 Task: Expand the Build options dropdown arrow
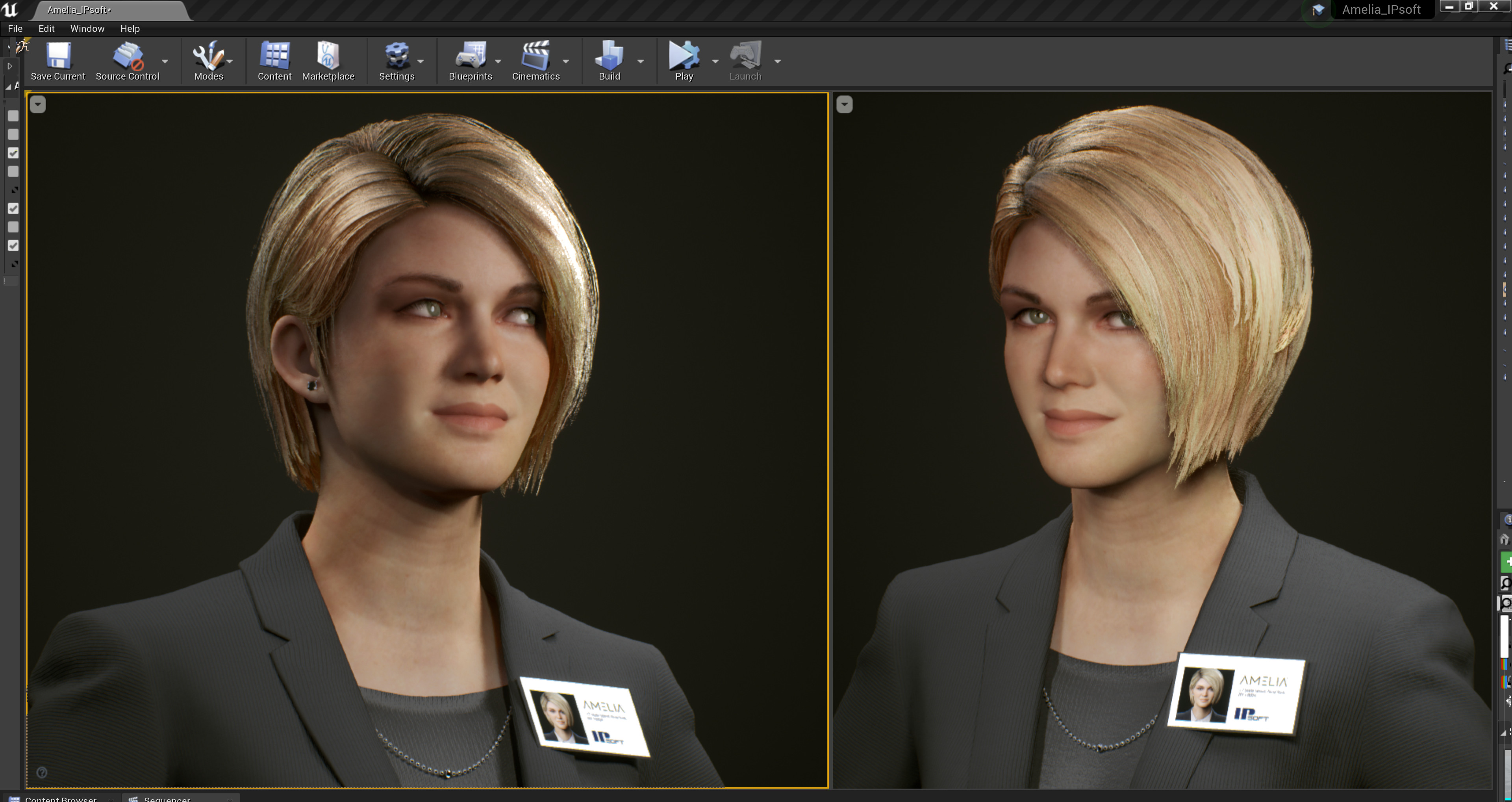point(640,61)
